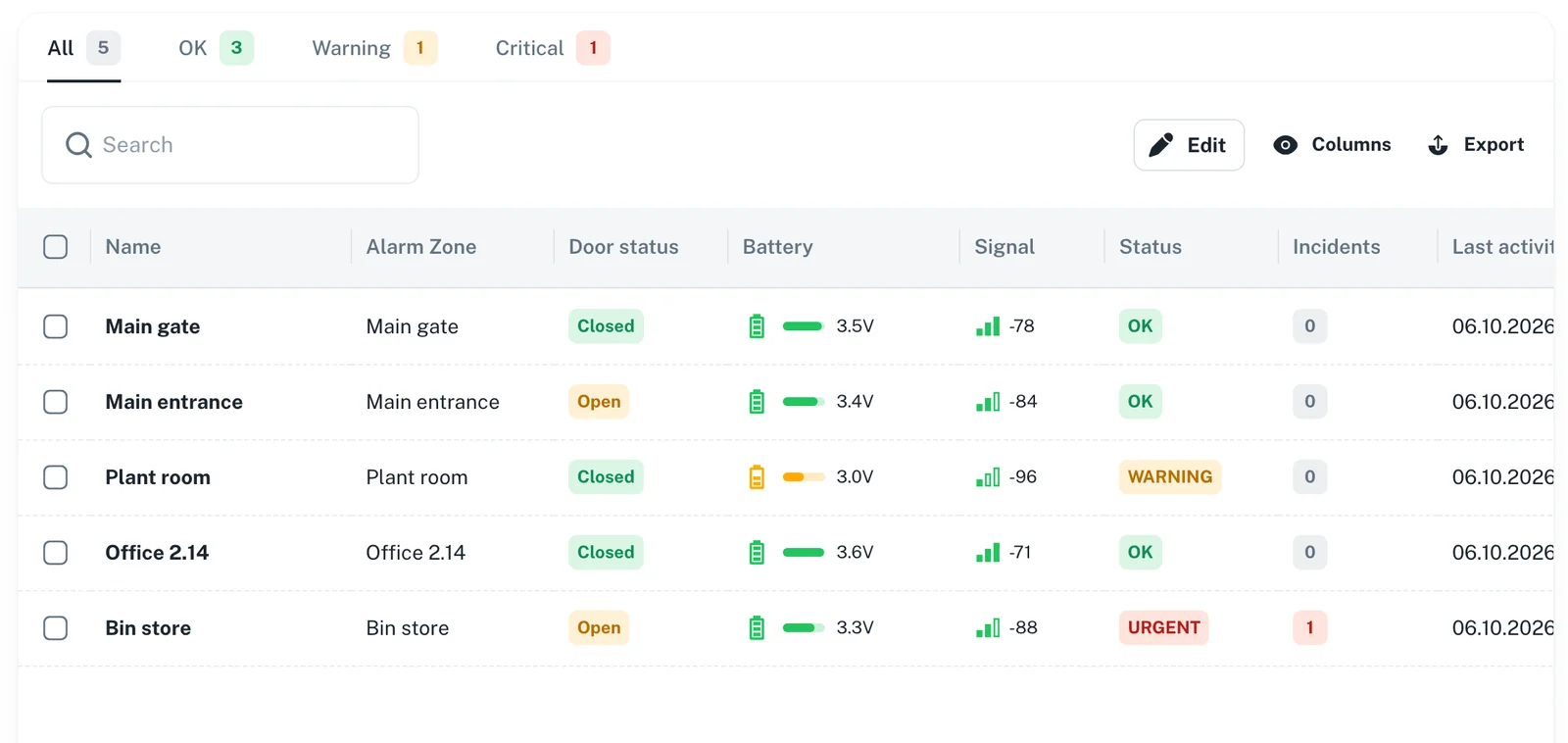Click the Battery column header
Screen dimensions: 1568x743
click(x=777, y=247)
